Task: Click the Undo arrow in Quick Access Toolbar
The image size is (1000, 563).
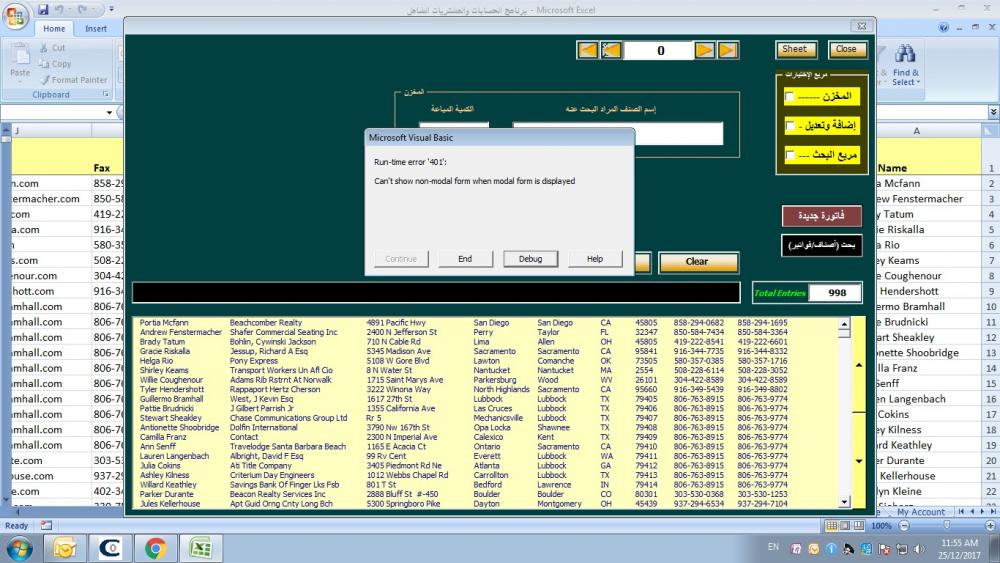Action: point(59,10)
